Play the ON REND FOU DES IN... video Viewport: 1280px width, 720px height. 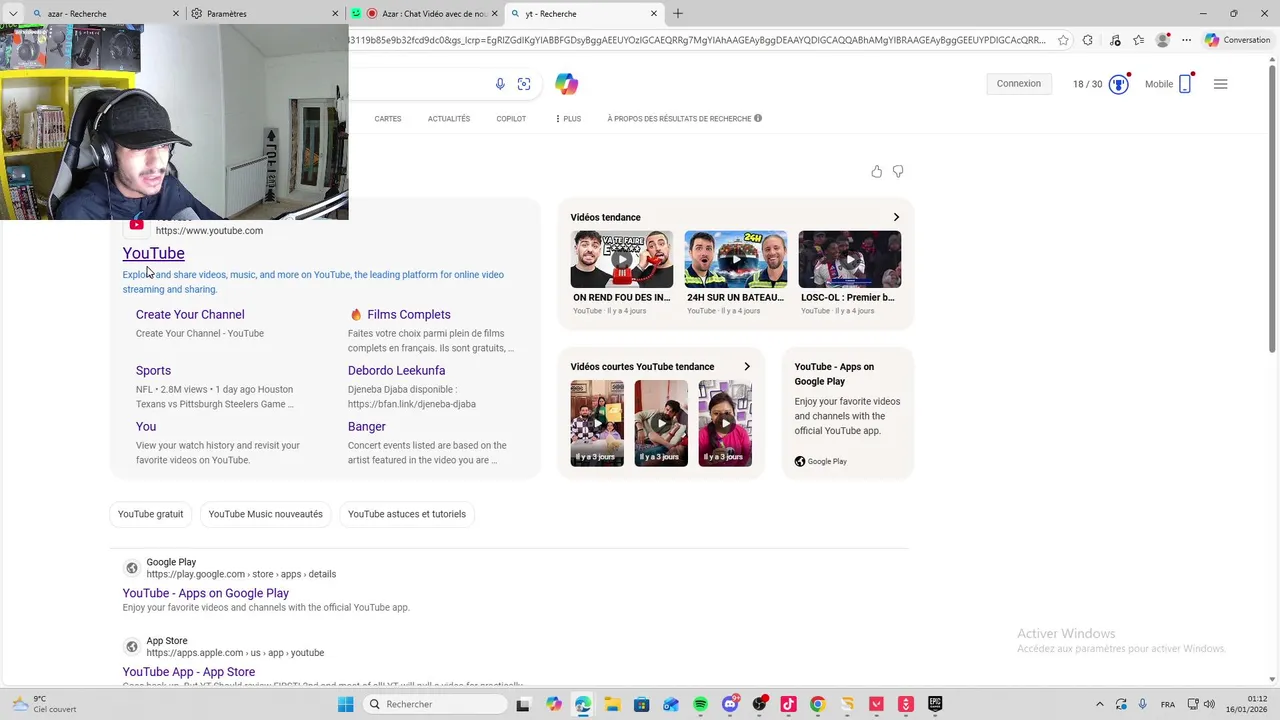[622, 260]
